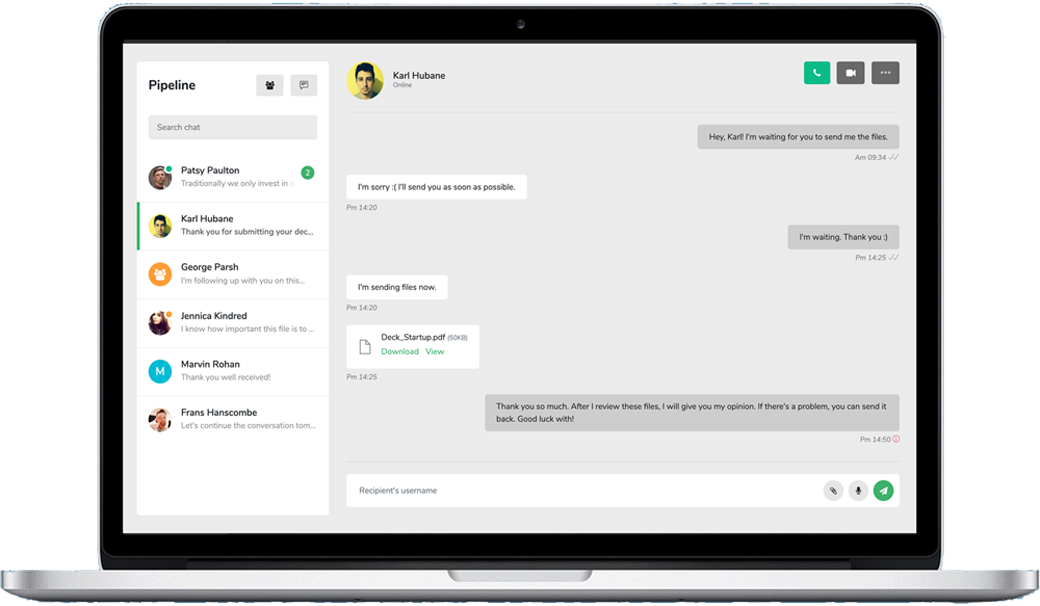Click the preview "Let's continue the conversation tom..."
The height and width of the screenshot is (606, 1040).
(x=248, y=426)
